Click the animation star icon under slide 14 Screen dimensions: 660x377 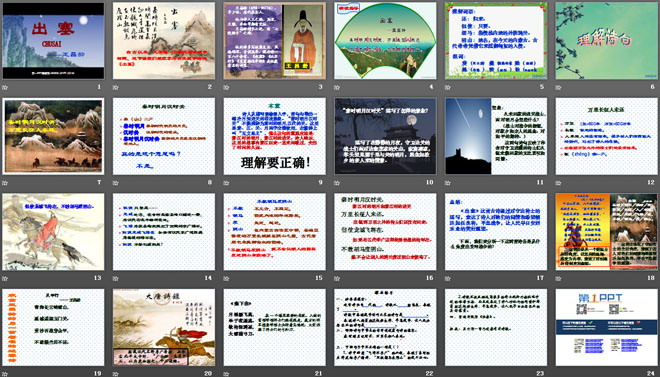point(115,278)
